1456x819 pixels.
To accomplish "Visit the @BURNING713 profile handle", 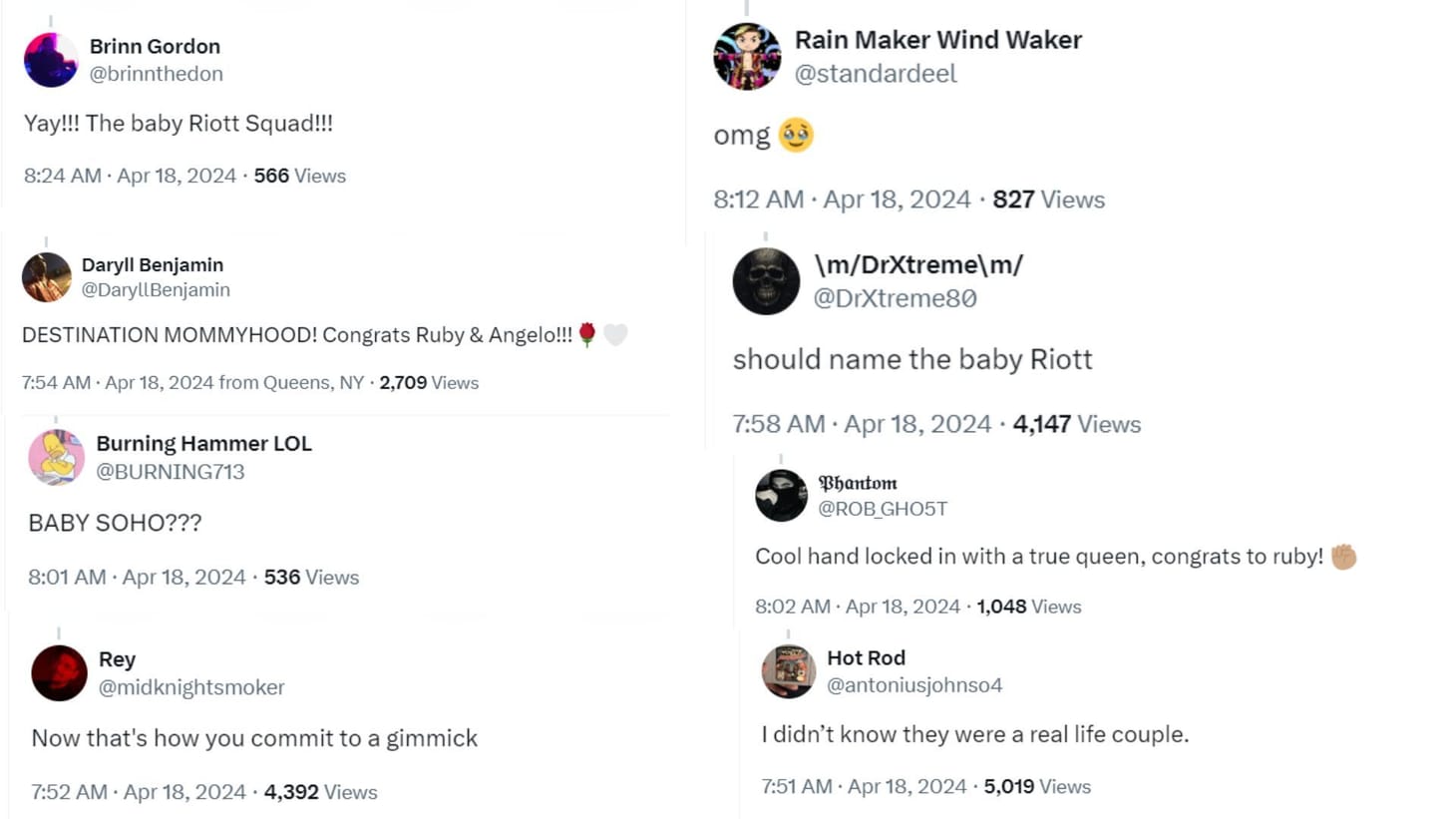I will click(170, 472).
